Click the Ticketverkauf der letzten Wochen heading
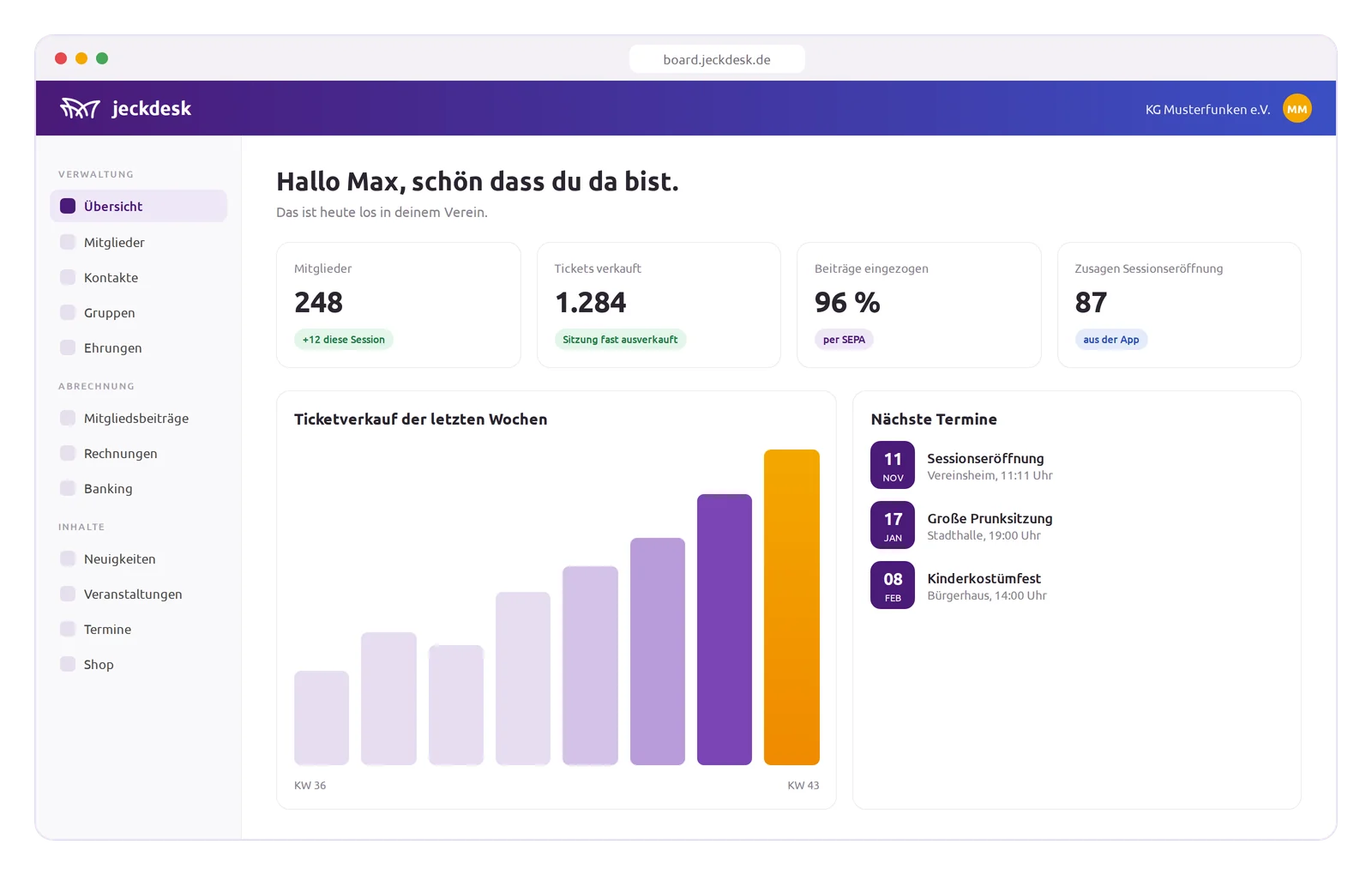The width and height of the screenshot is (1372, 875). tap(420, 419)
